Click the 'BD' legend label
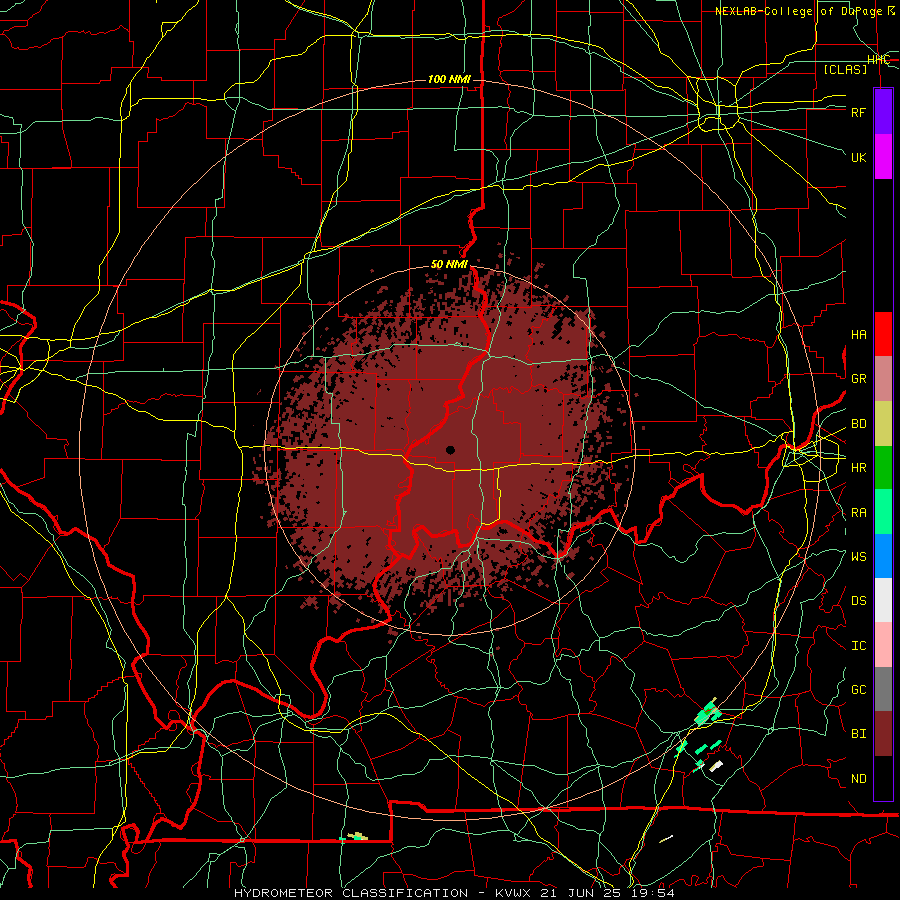Screen dimensions: 900x900 [859, 424]
